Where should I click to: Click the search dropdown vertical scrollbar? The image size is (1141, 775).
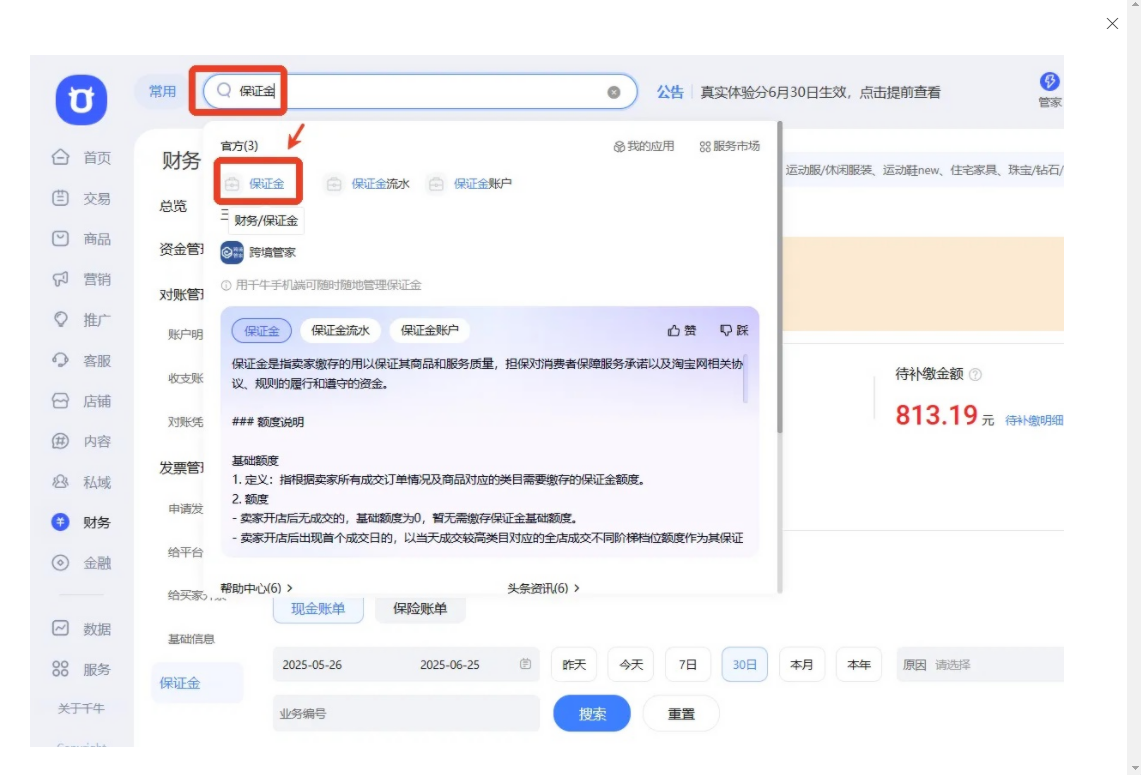779,277
